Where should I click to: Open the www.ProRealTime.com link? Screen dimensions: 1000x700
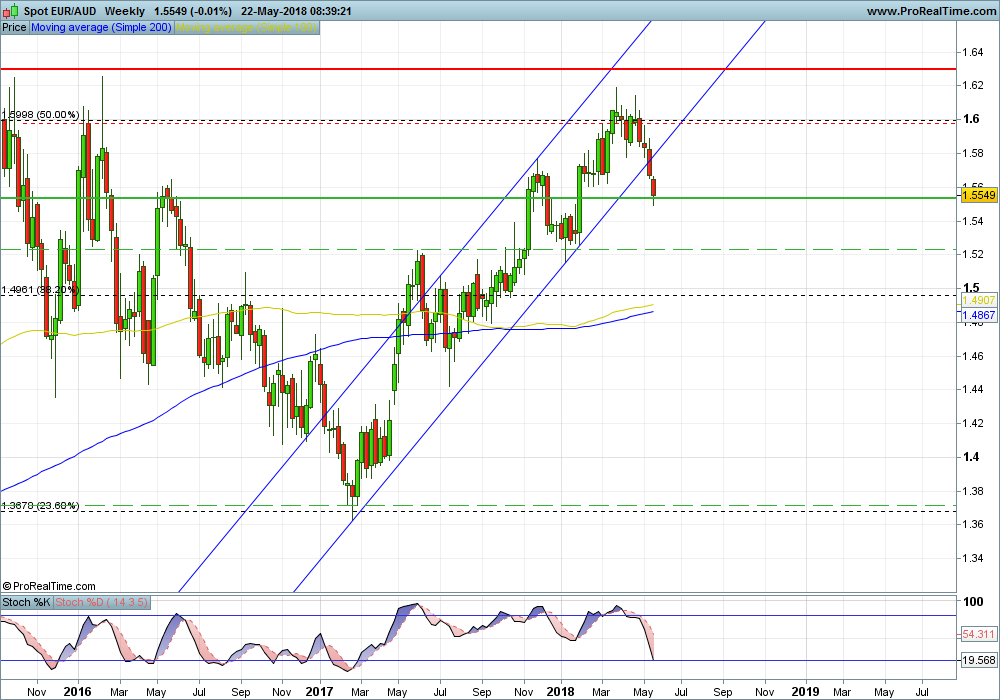coord(931,11)
